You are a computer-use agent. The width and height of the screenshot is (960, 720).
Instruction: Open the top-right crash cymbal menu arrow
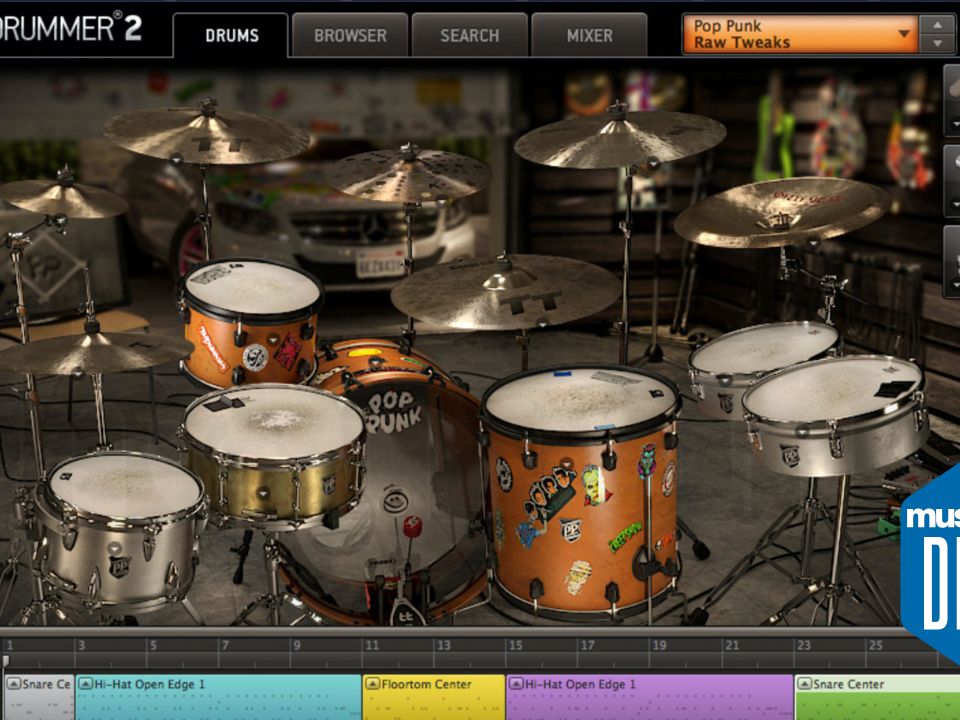click(653, 163)
